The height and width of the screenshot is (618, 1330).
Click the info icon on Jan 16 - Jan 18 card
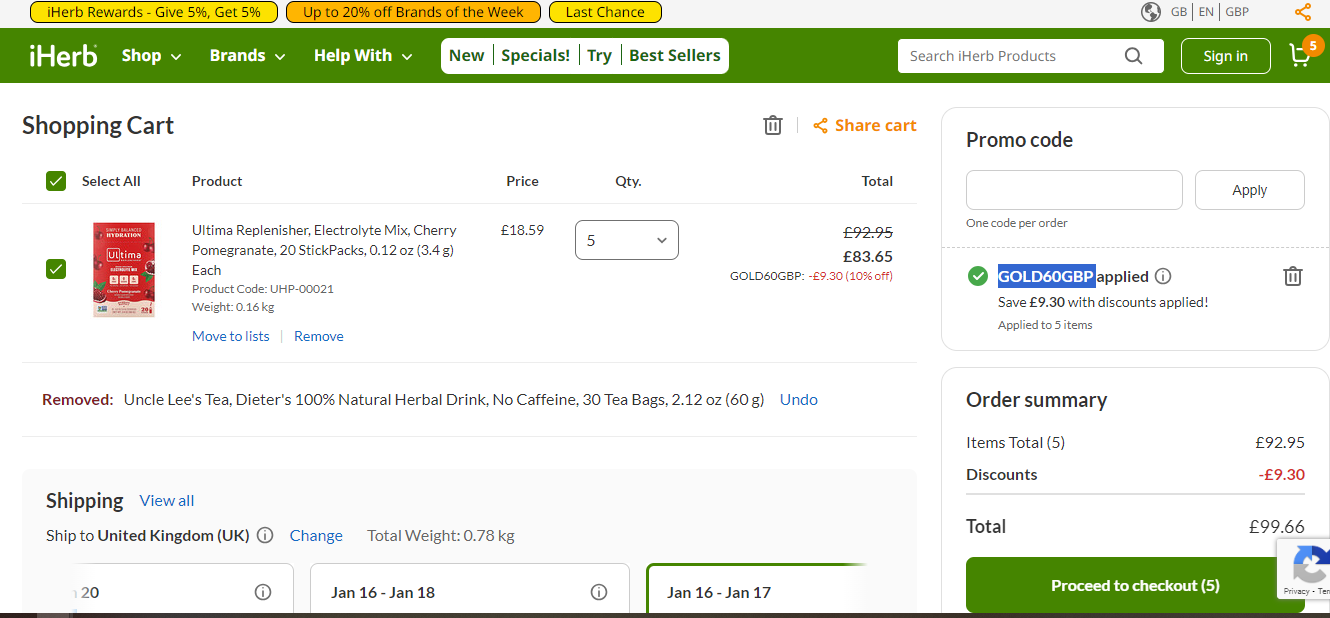pyautogui.click(x=599, y=592)
